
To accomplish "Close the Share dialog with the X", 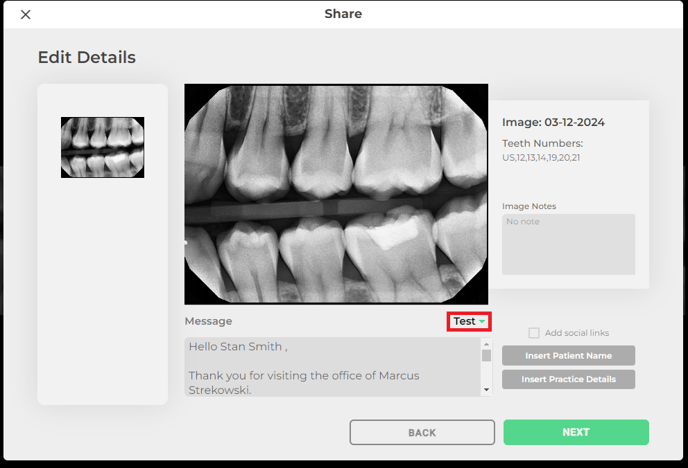I will pyautogui.click(x=25, y=14).
